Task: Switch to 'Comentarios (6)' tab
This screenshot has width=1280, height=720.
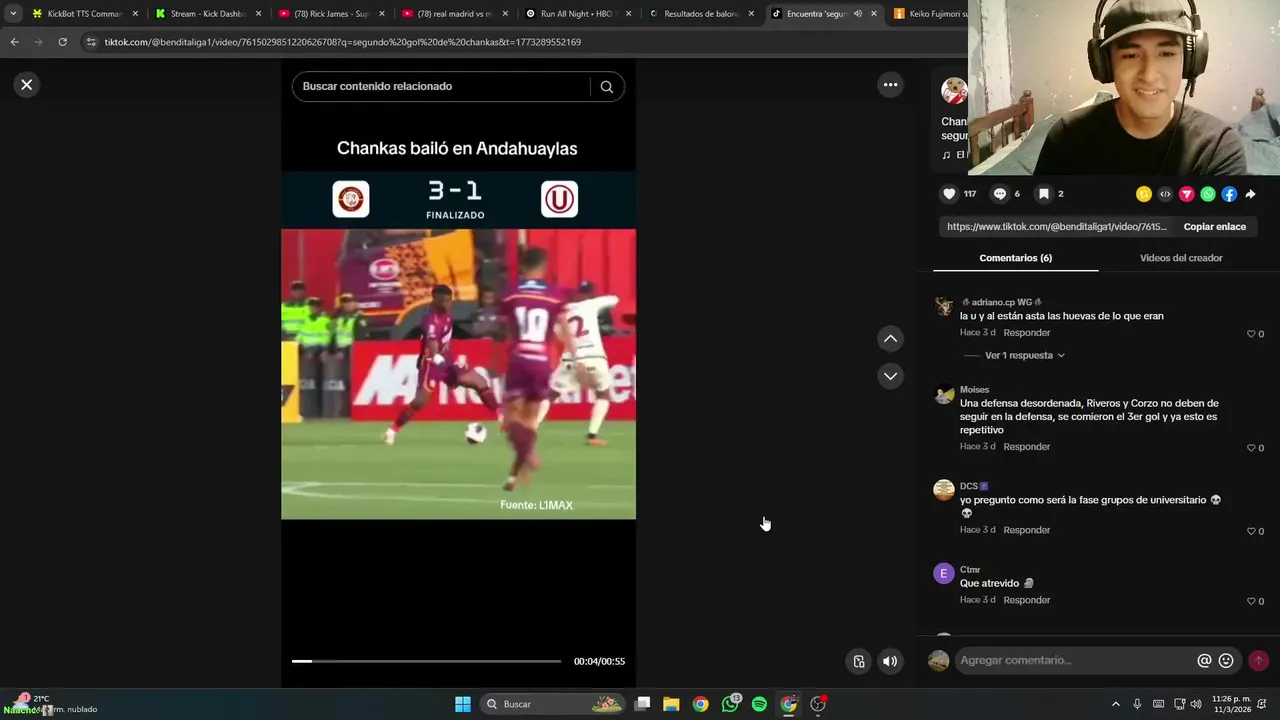Action: click(x=1015, y=258)
